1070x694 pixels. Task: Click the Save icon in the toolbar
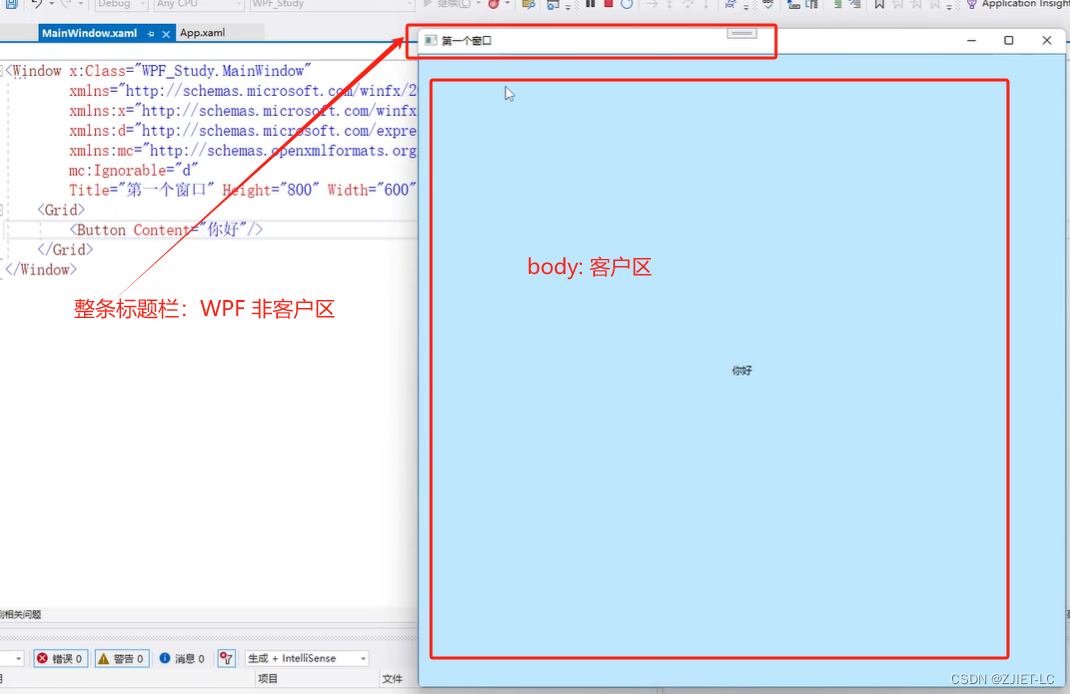click(x=9, y=5)
